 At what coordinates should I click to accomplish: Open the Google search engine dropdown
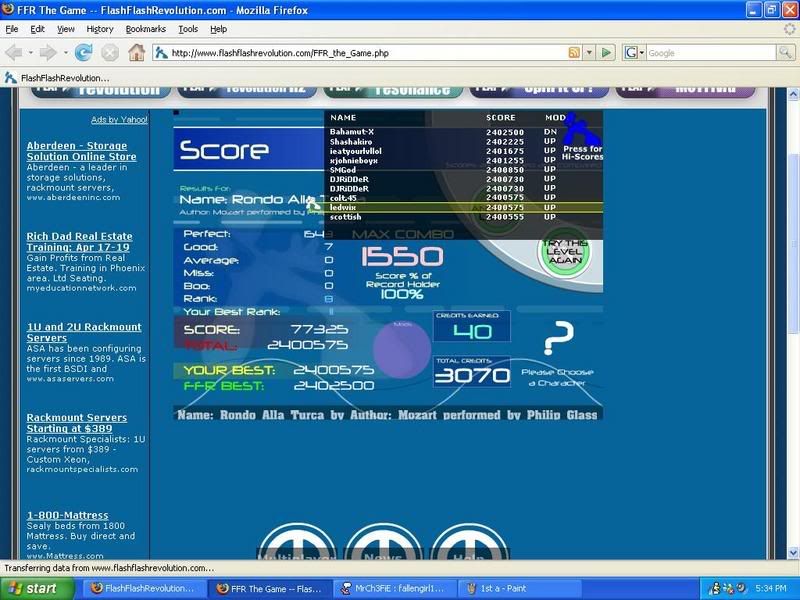pos(642,53)
